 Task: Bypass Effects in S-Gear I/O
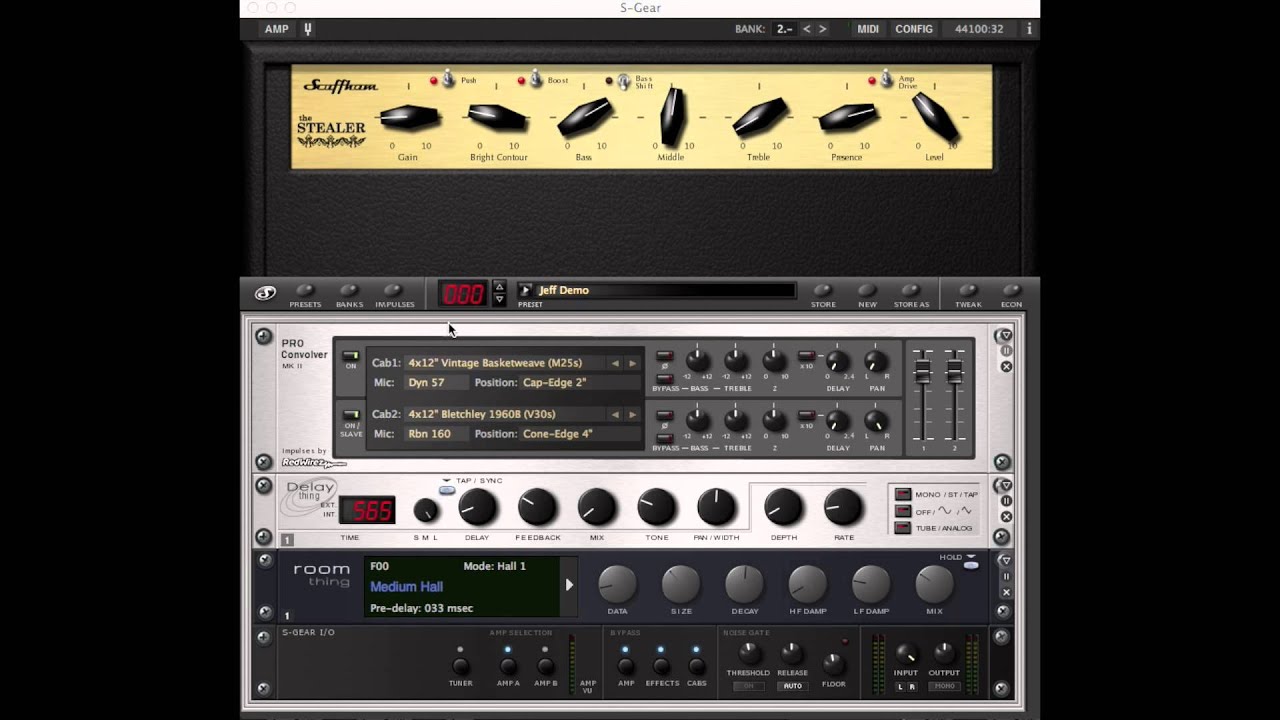pos(660,665)
